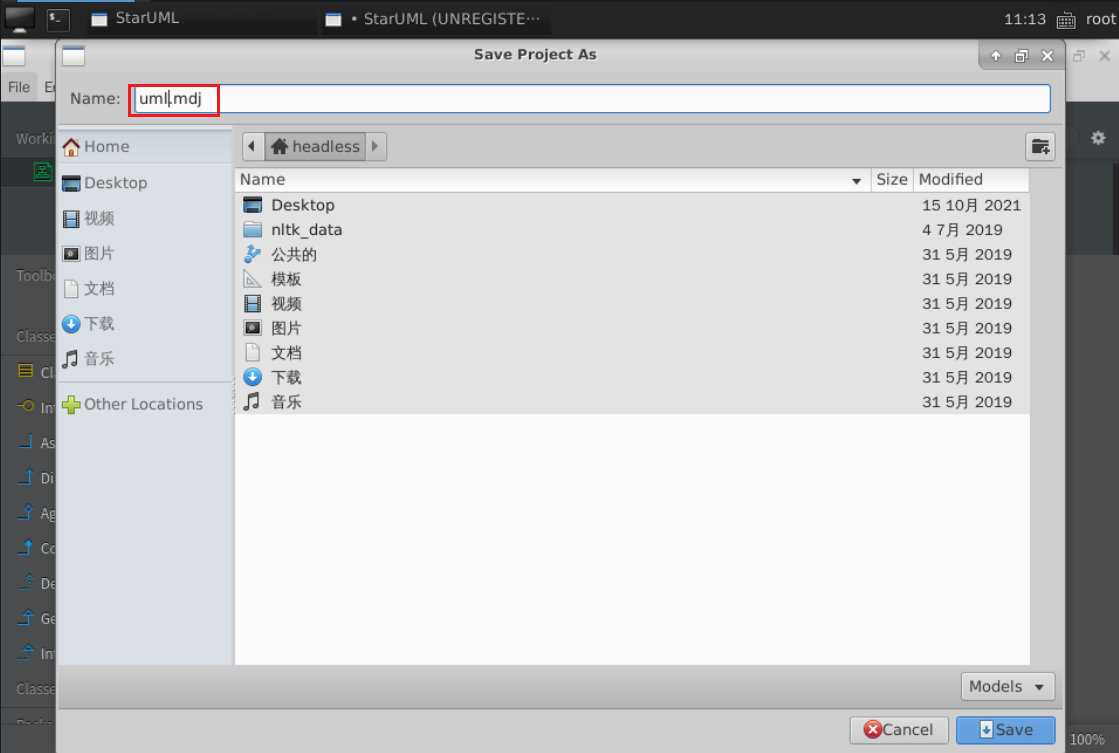Open Other Locations in the sidebar
The height and width of the screenshot is (753, 1119).
point(145,404)
